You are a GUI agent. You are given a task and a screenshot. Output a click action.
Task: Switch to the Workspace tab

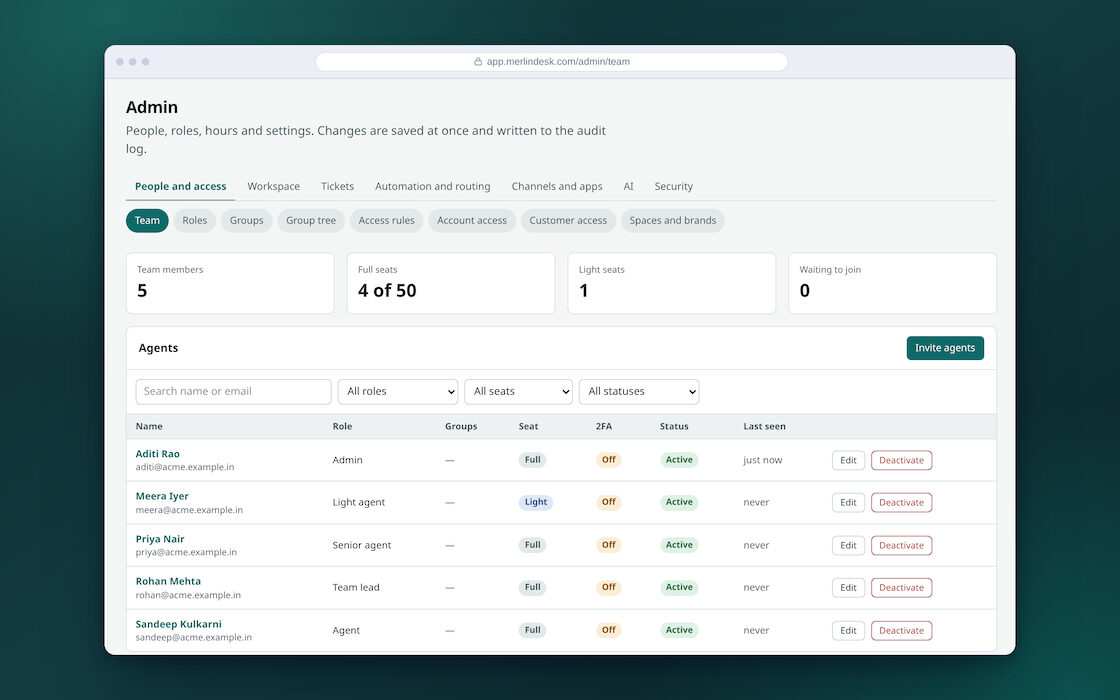[x=274, y=186]
